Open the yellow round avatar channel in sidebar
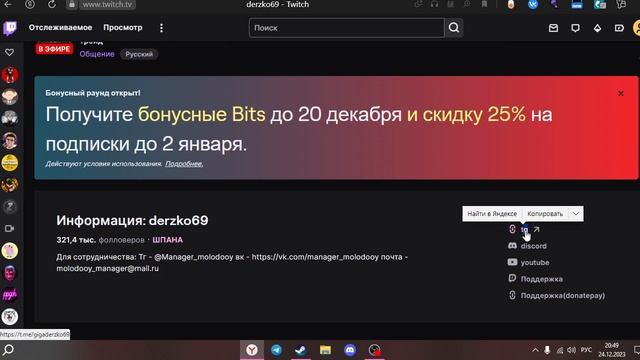This screenshot has height=360, width=640. click(10, 163)
